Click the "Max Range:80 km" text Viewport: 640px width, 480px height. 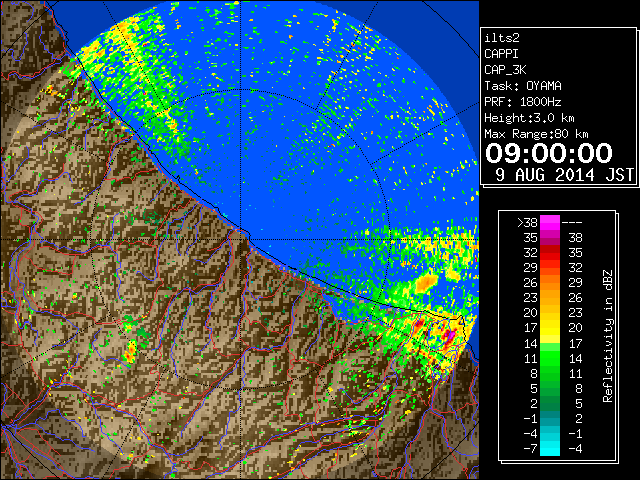tap(536, 134)
